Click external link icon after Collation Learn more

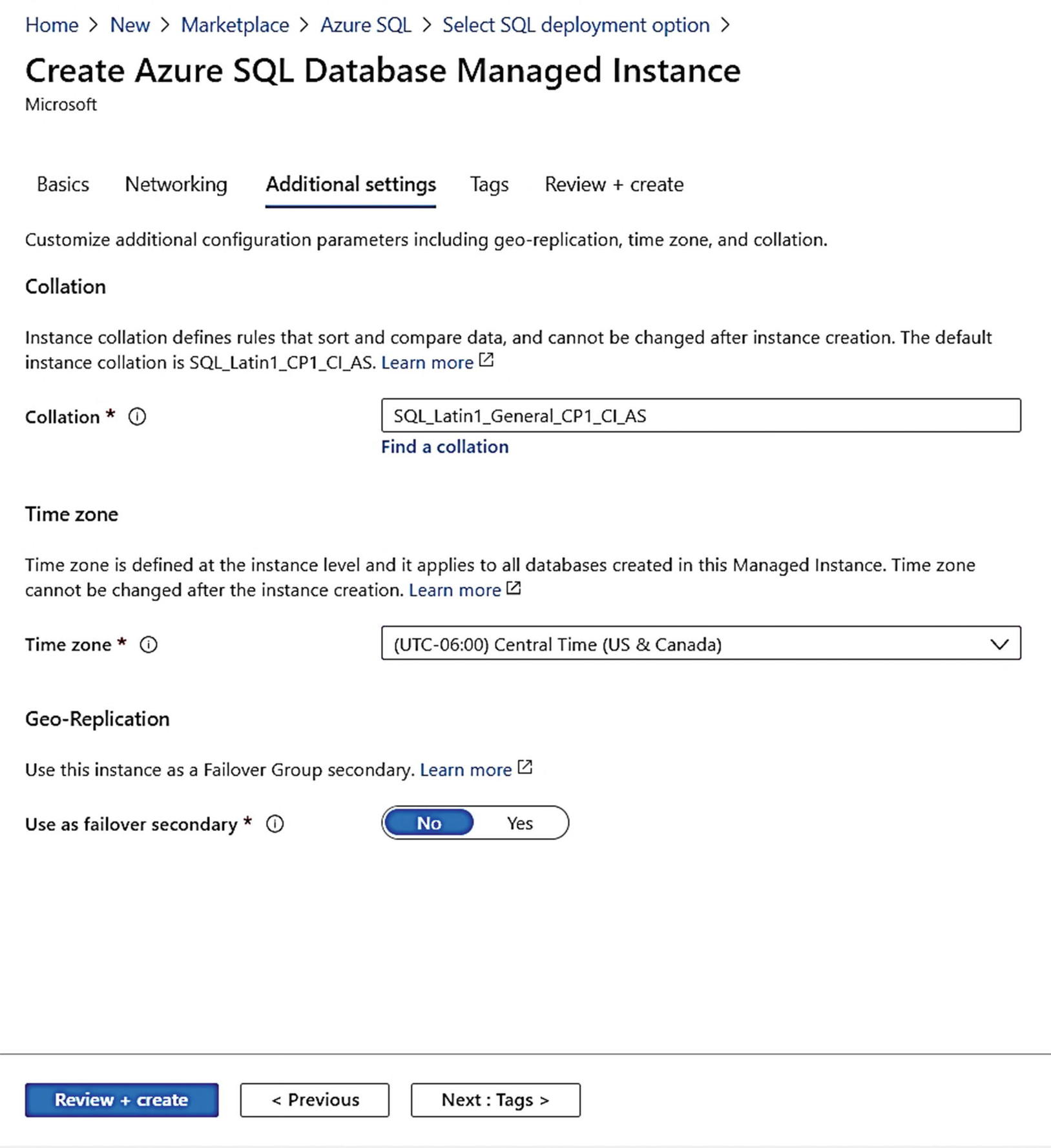(x=486, y=360)
